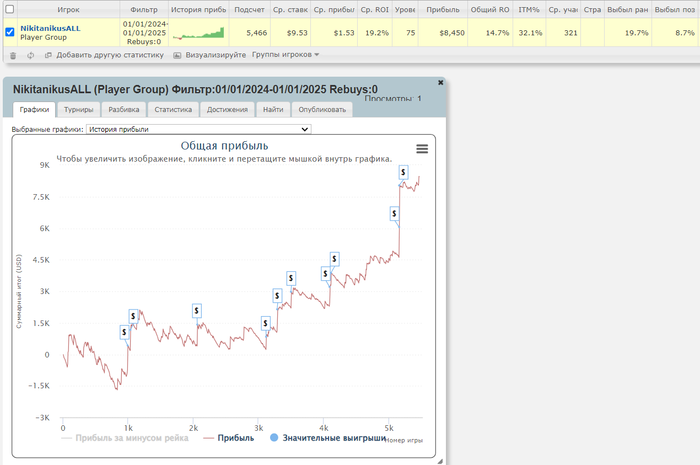Click the 19.2% average ROI value
Image resolution: width=700 pixels, height=465 pixels.
point(377,33)
